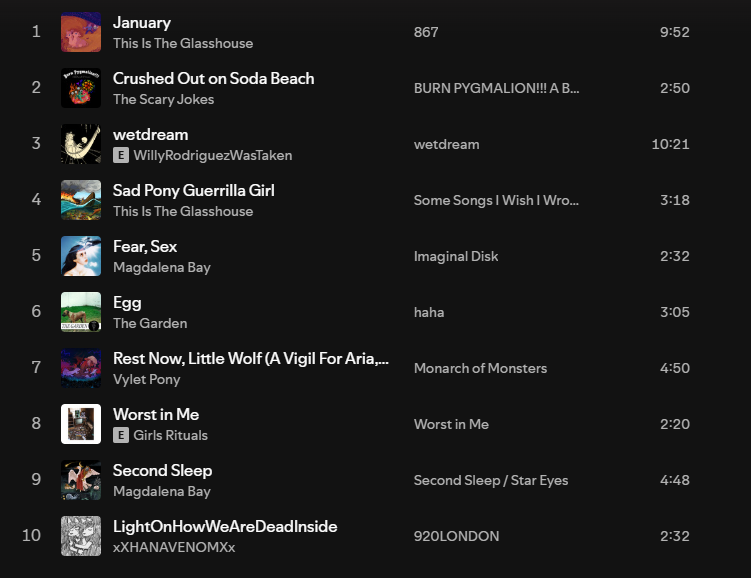Image resolution: width=751 pixels, height=578 pixels.
Task: Open the track title Fear, Sex
Action: [x=145, y=247]
